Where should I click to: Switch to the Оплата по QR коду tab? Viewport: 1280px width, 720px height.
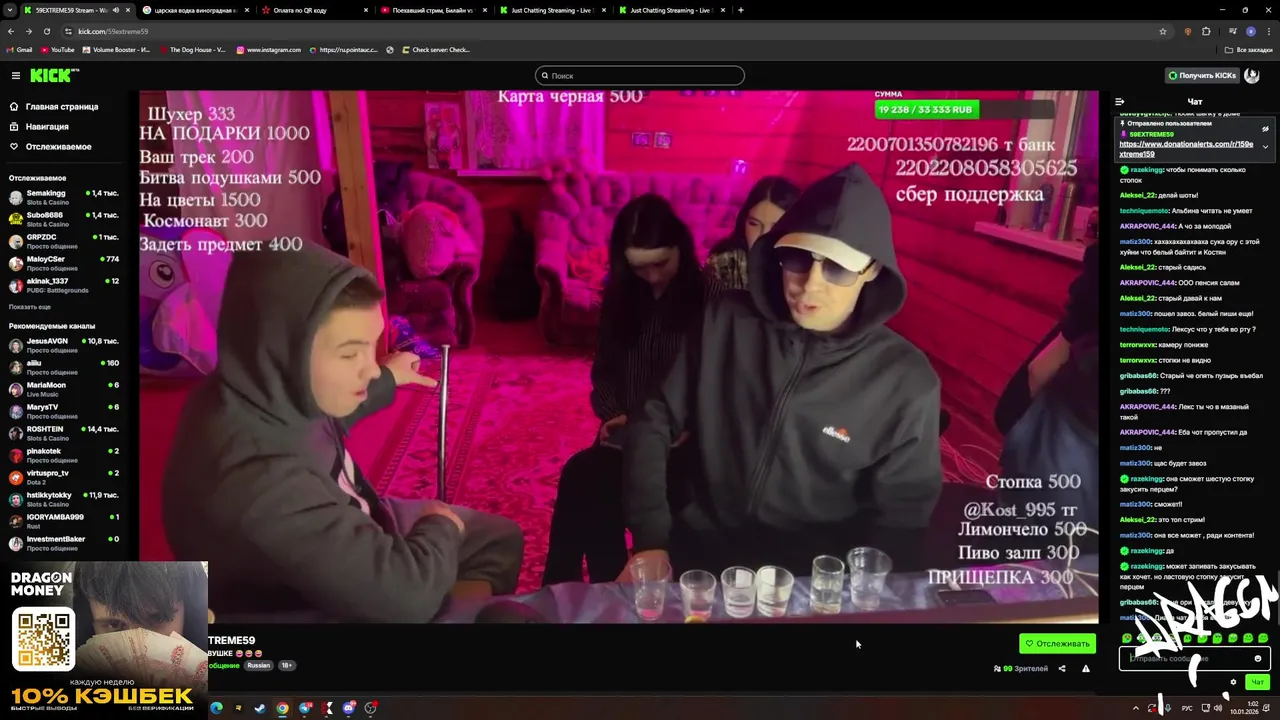pyautogui.click(x=314, y=10)
